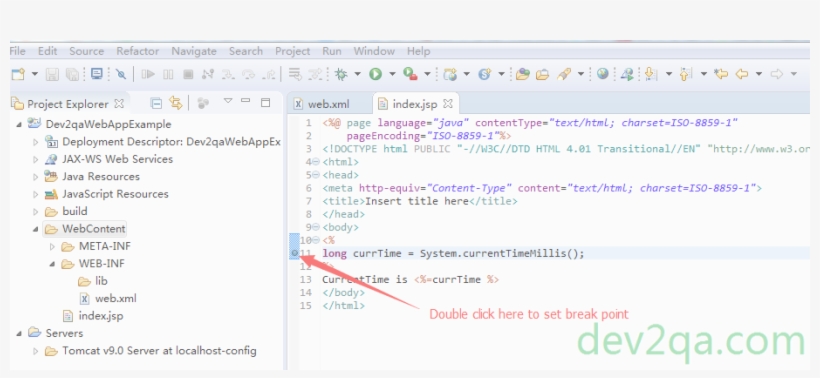Click the green Run icon
820x378 pixels.
tap(375, 74)
